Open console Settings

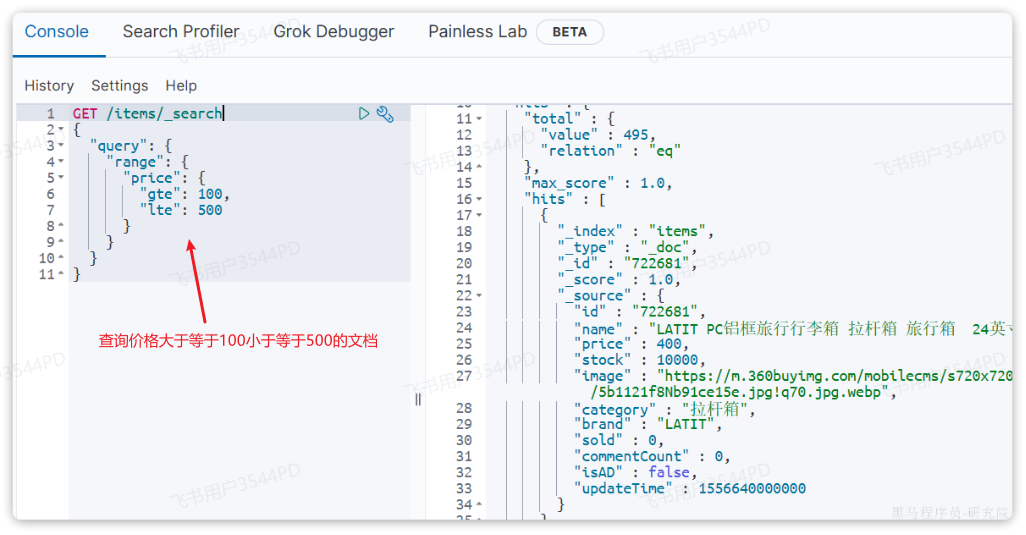pos(120,86)
